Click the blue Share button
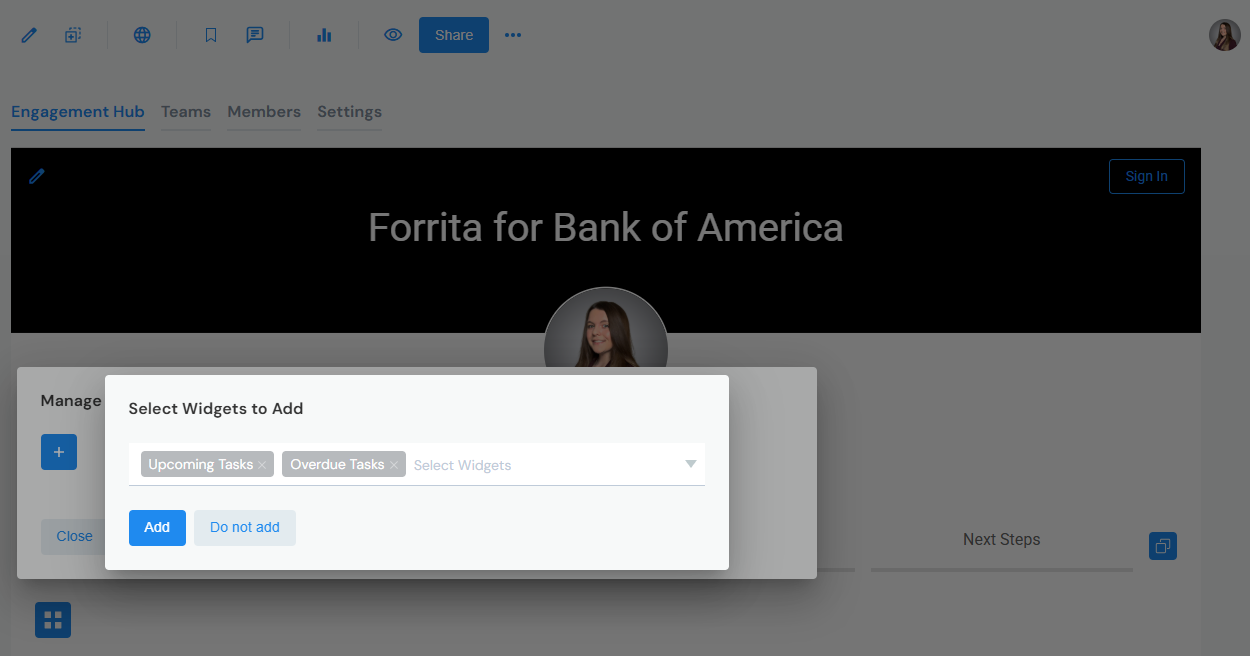The width and height of the screenshot is (1250, 656). (x=454, y=35)
